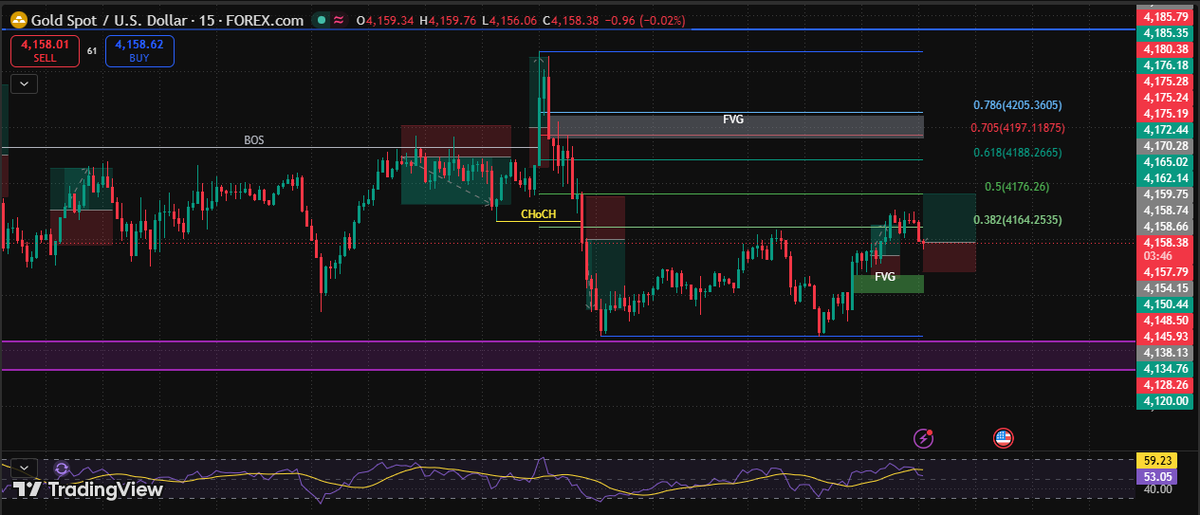
Task: Select the red stop-loss box at right
Action: coord(949,257)
